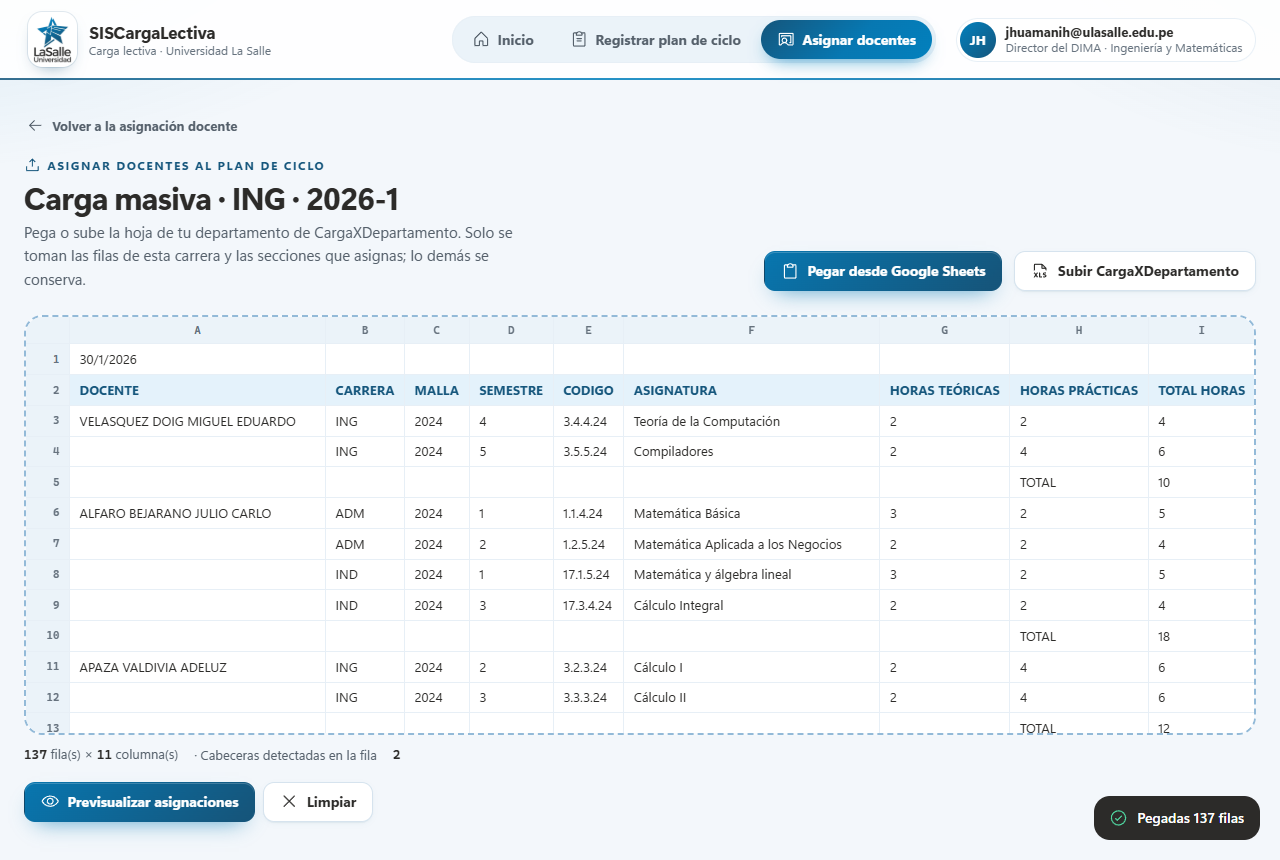Click the Limpiar button
The height and width of the screenshot is (860, 1280).
tap(318, 802)
